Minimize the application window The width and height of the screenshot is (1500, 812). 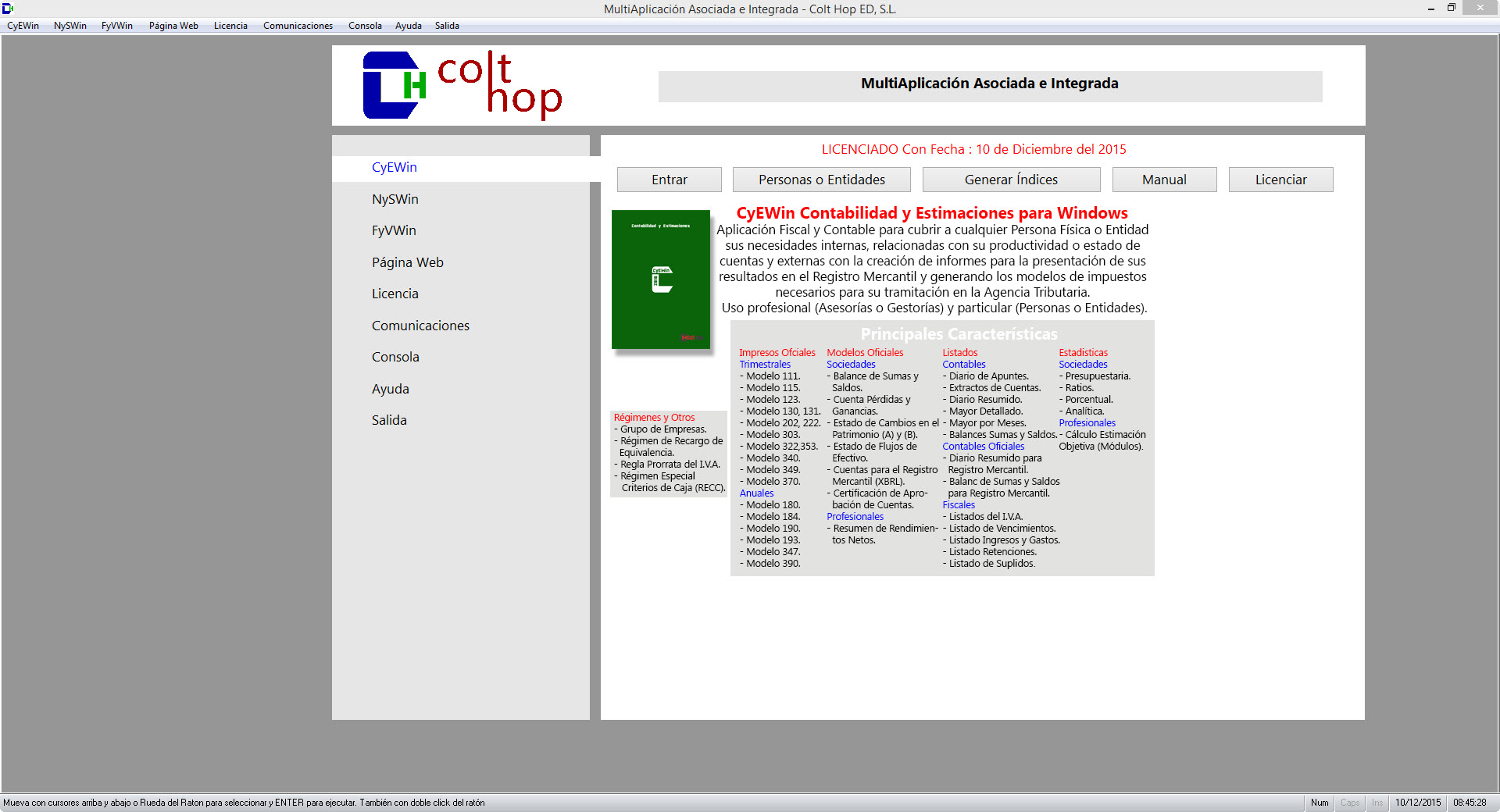pyautogui.click(x=1431, y=8)
